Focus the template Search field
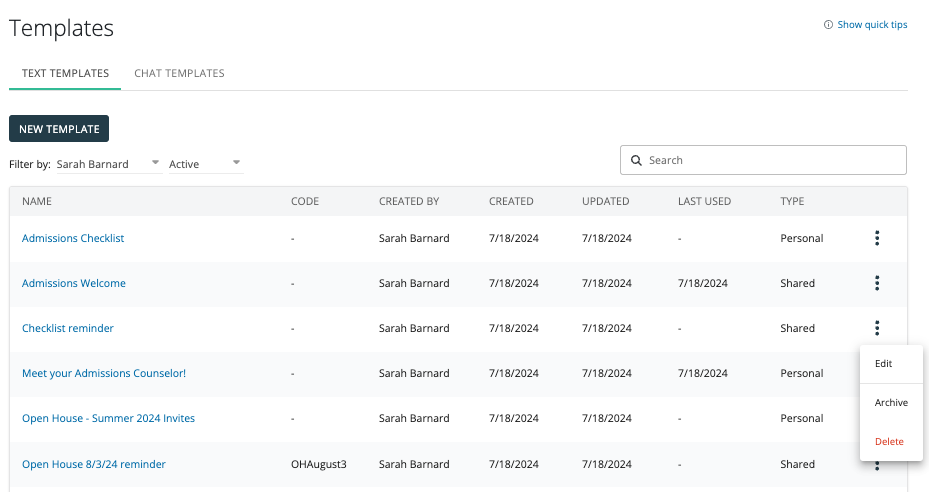 pos(772,160)
